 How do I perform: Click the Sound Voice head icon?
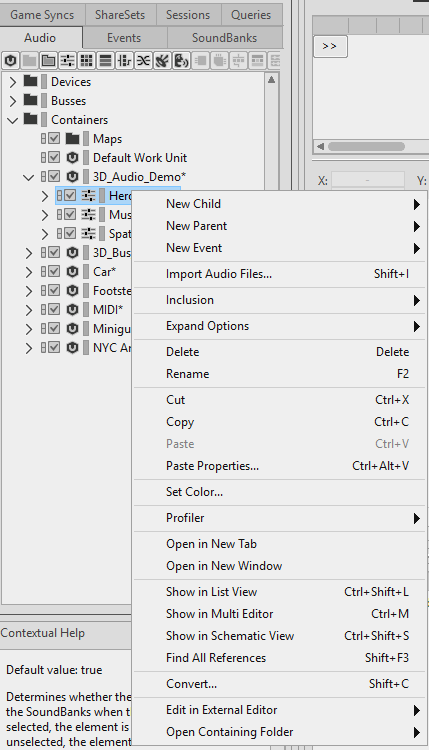click(181, 61)
